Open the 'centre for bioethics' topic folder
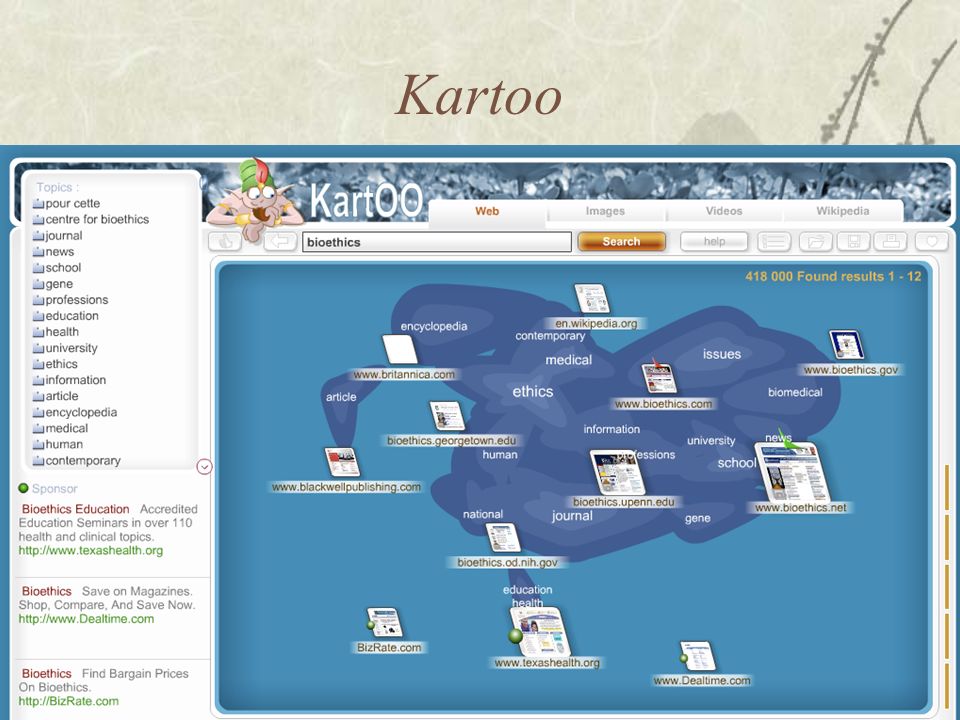 click(91, 219)
